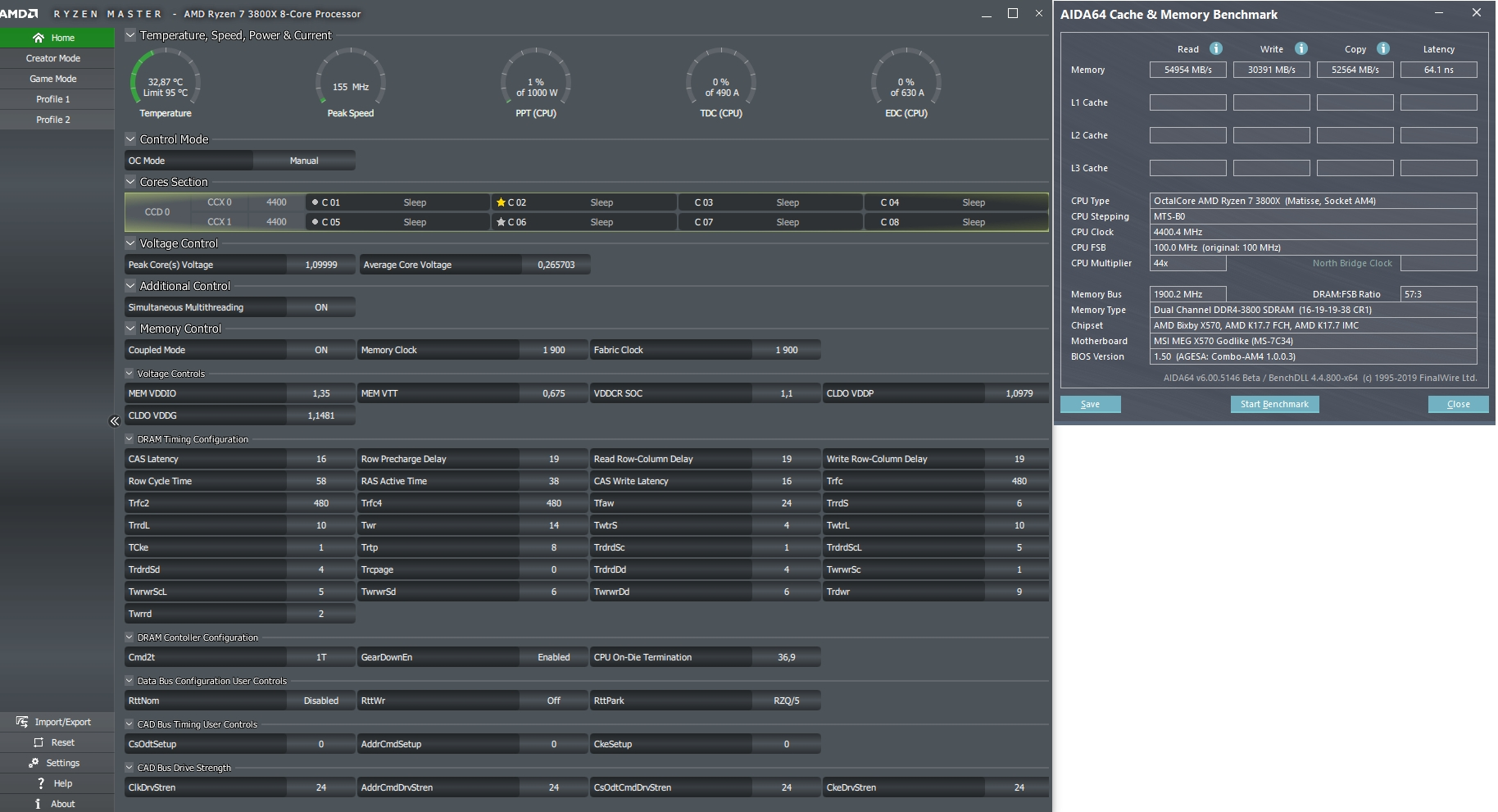Click the Home house icon in sidebar

pyautogui.click(x=39, y=38)
